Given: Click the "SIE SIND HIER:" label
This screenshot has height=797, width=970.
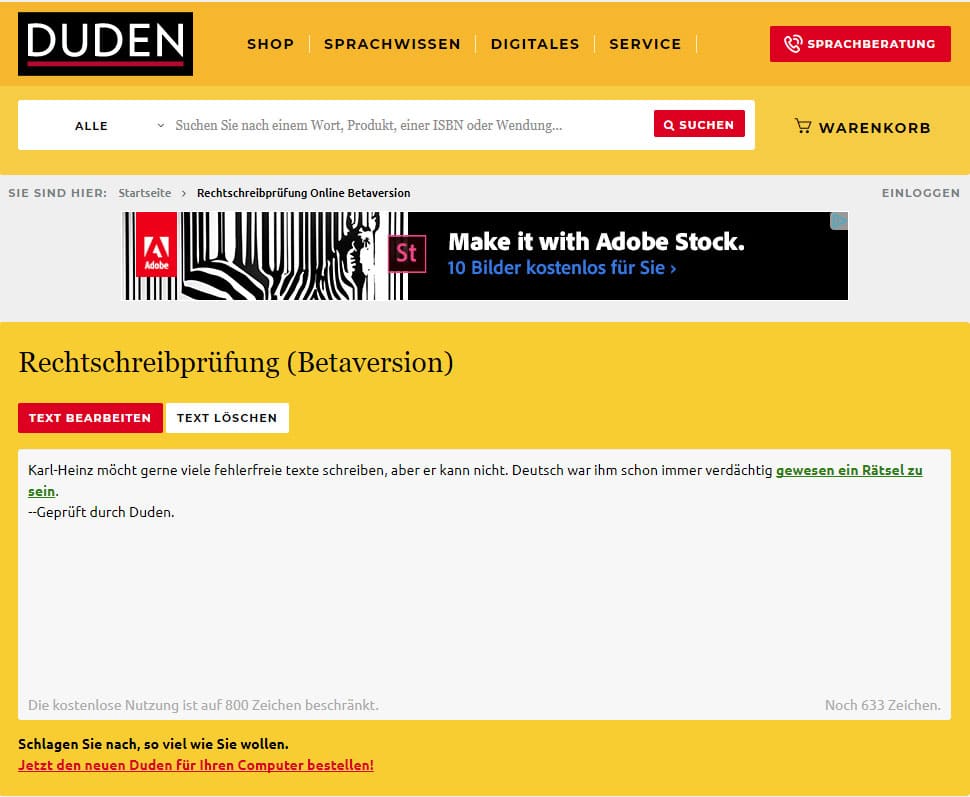Looking at the screenshot, I should 58,193.
